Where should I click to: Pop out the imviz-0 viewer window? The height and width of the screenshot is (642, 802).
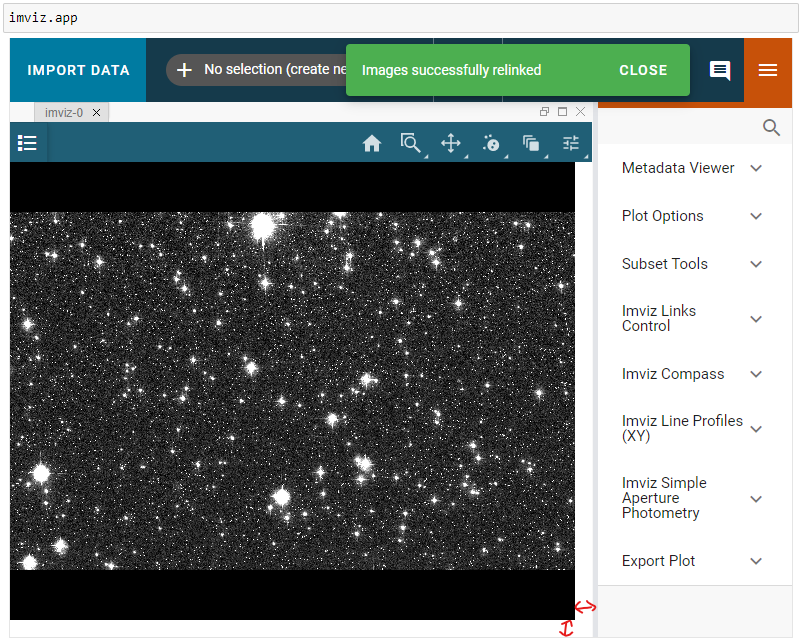pos(544,112)
